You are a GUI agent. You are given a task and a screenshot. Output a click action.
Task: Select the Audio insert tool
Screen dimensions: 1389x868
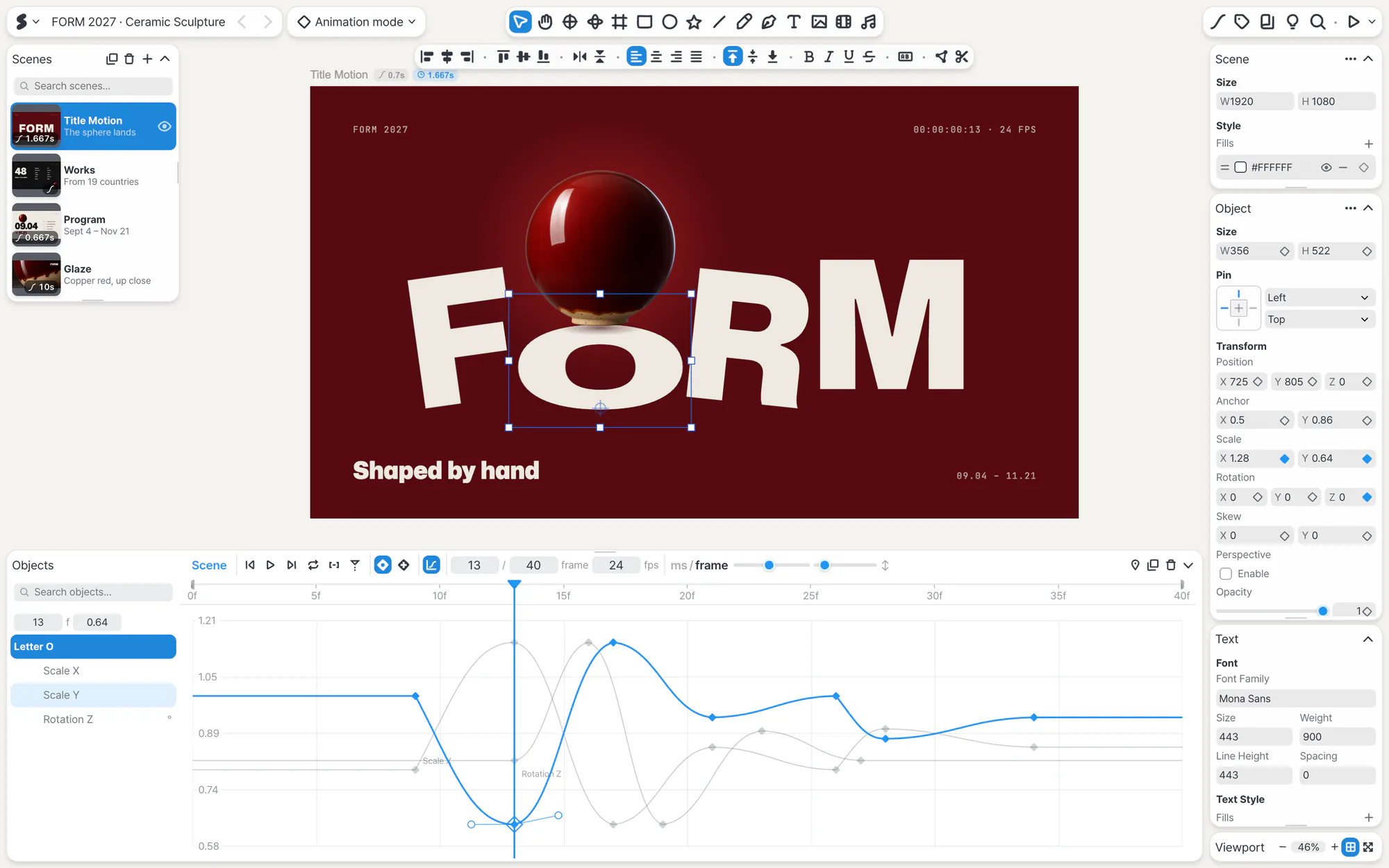pyautogui.click(x=868, y=22)
